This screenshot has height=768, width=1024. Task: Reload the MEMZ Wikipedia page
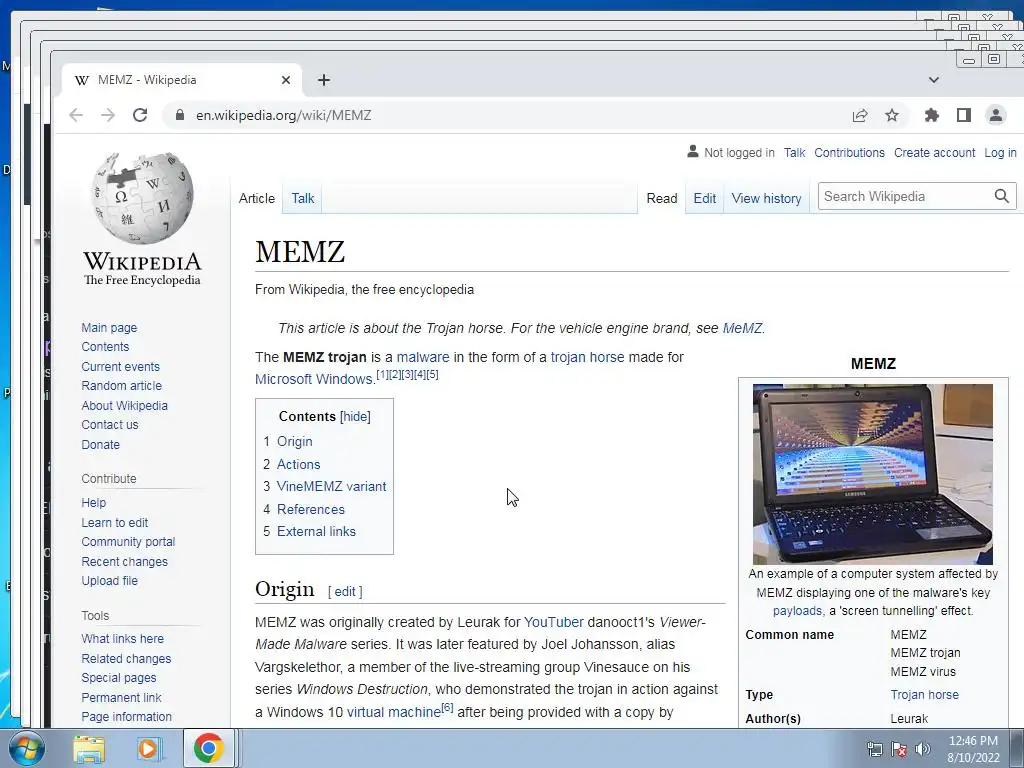click(140, 116)
